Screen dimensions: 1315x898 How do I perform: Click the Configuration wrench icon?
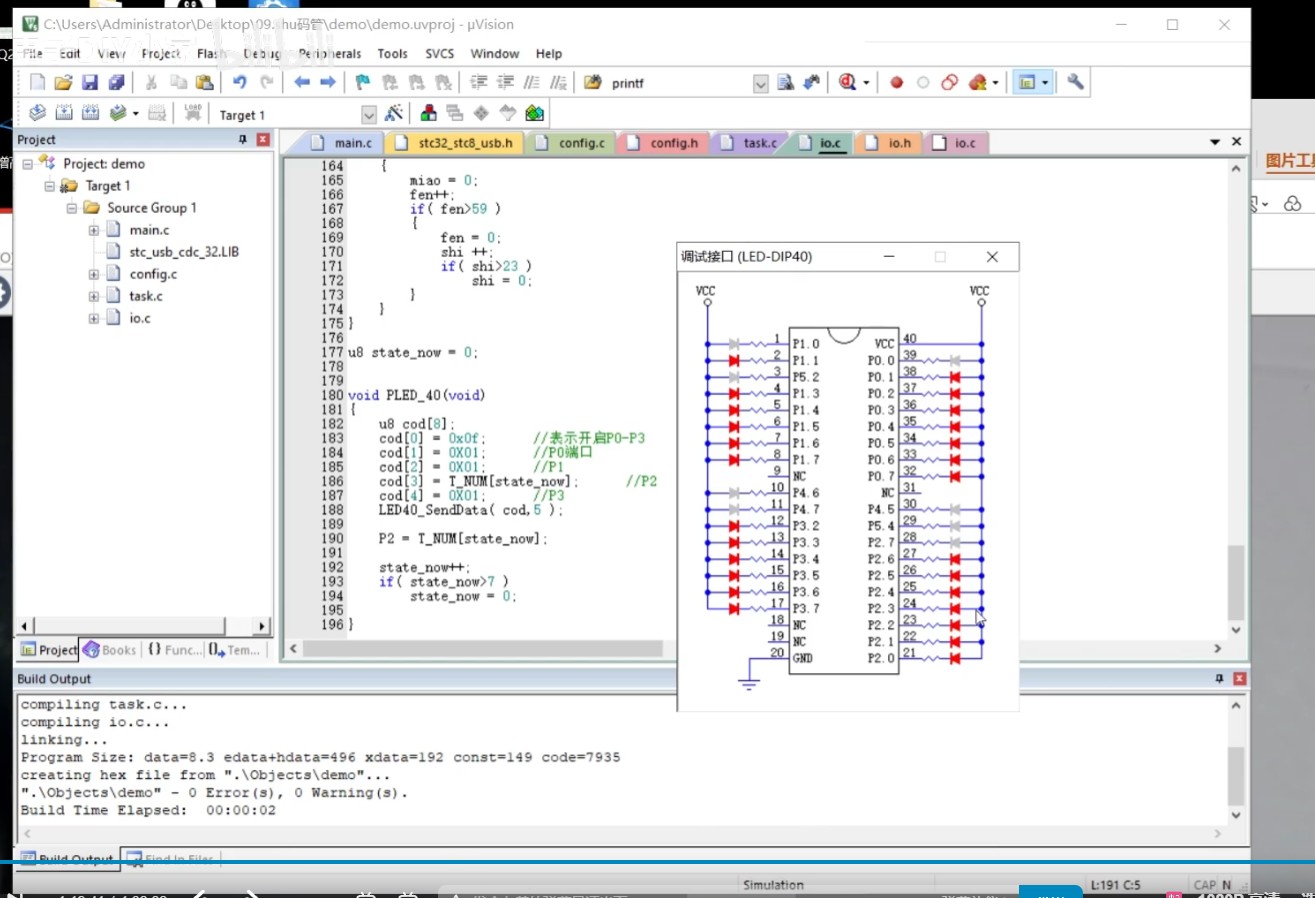click(x=1076, y=83)
